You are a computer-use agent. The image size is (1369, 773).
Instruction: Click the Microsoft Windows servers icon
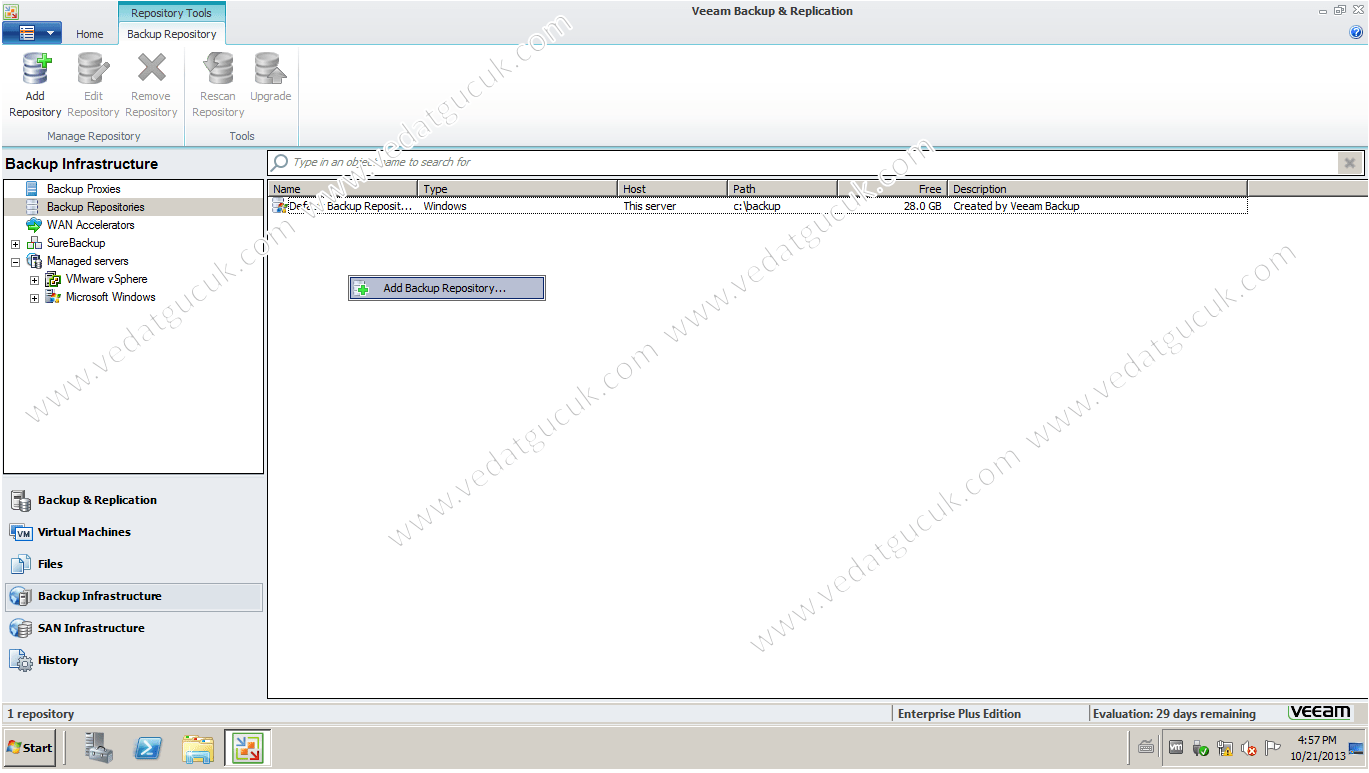coord(52,297)
